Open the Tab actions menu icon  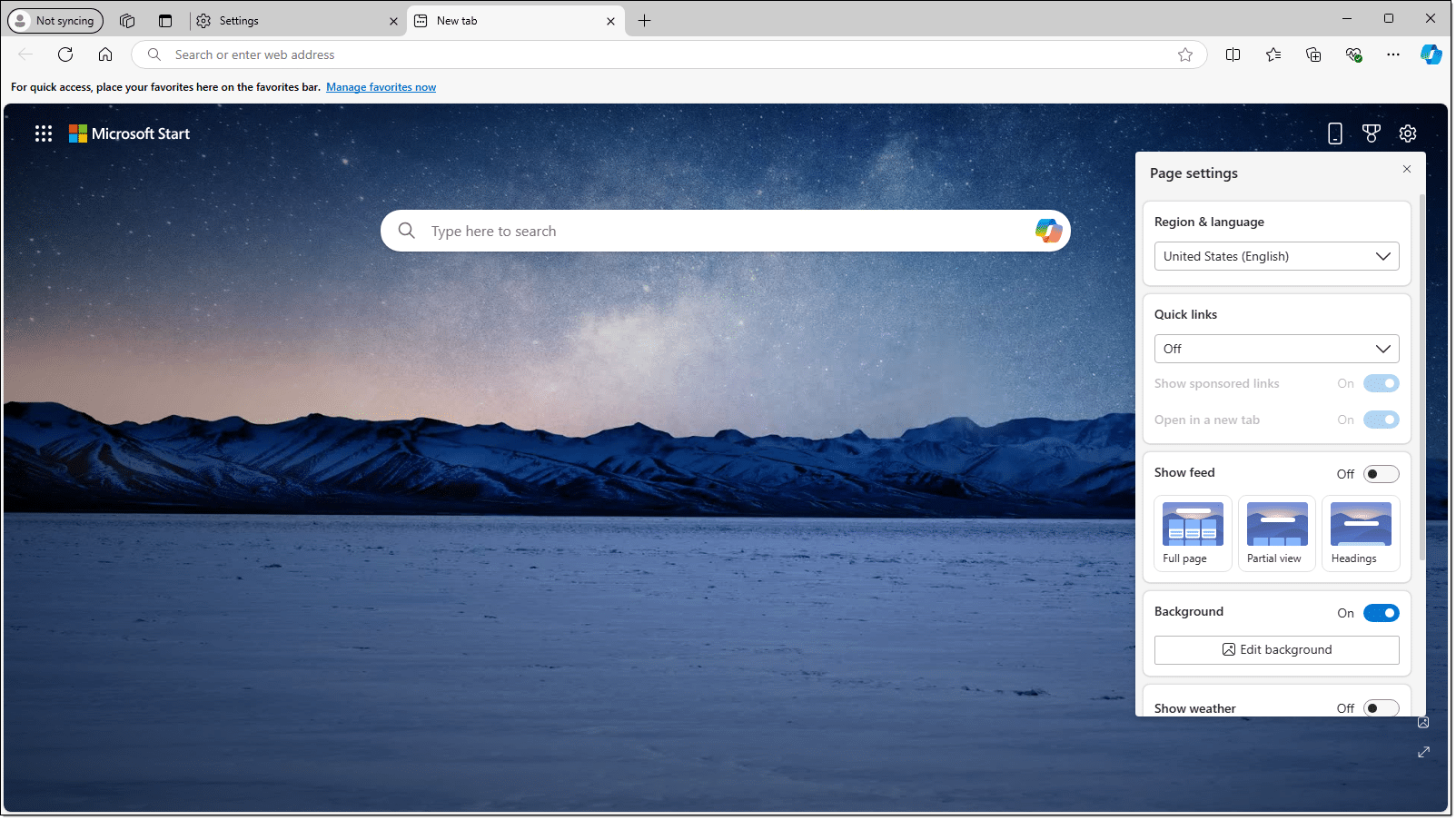click(164, 21)
